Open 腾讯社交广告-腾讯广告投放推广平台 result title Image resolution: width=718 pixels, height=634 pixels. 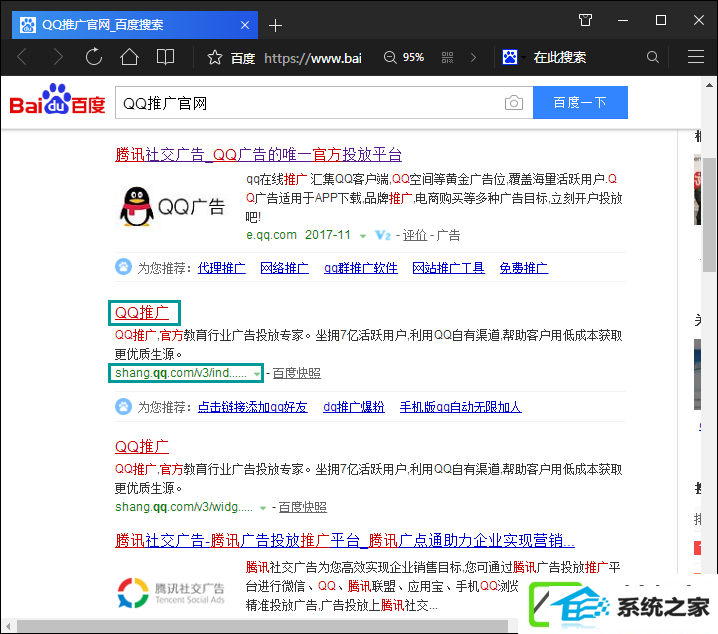coord(345,541)
